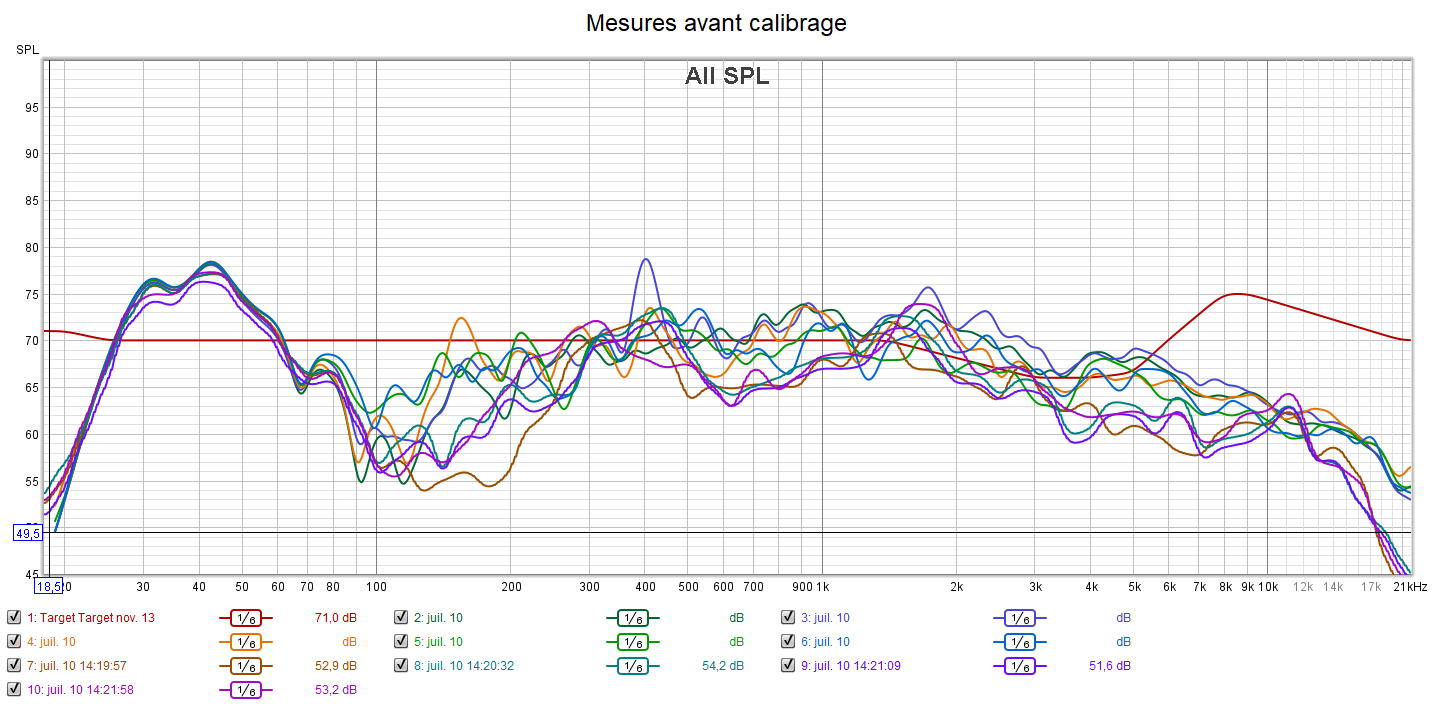Select the '7: juil. 10 14:19:57' legend label
Screen dimensions: 1433x704
tap(76, 666)
